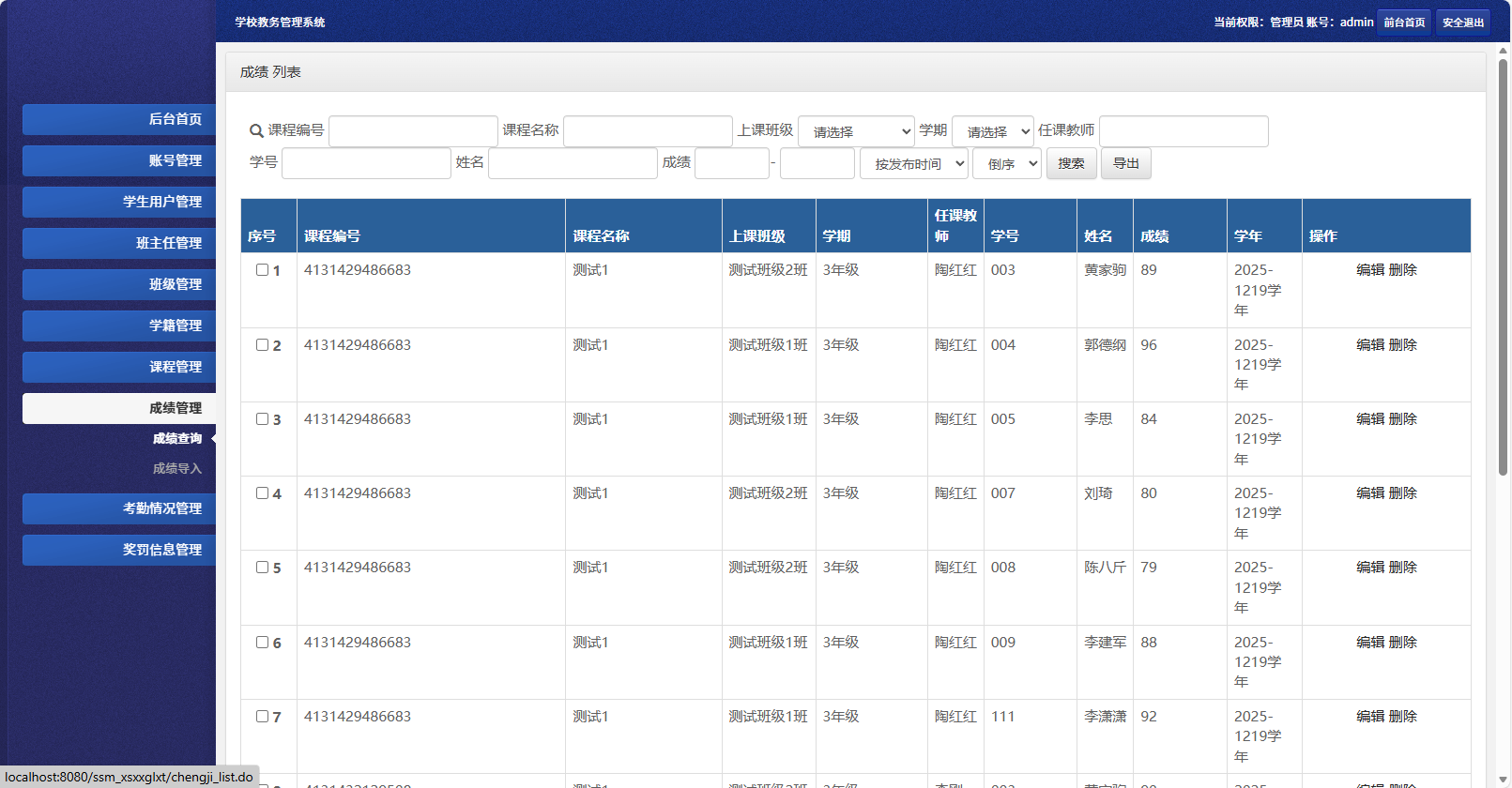This screenshot has width=1512, height=788.
Task: Check the row 6 checkbox
Action: (263, 643)
